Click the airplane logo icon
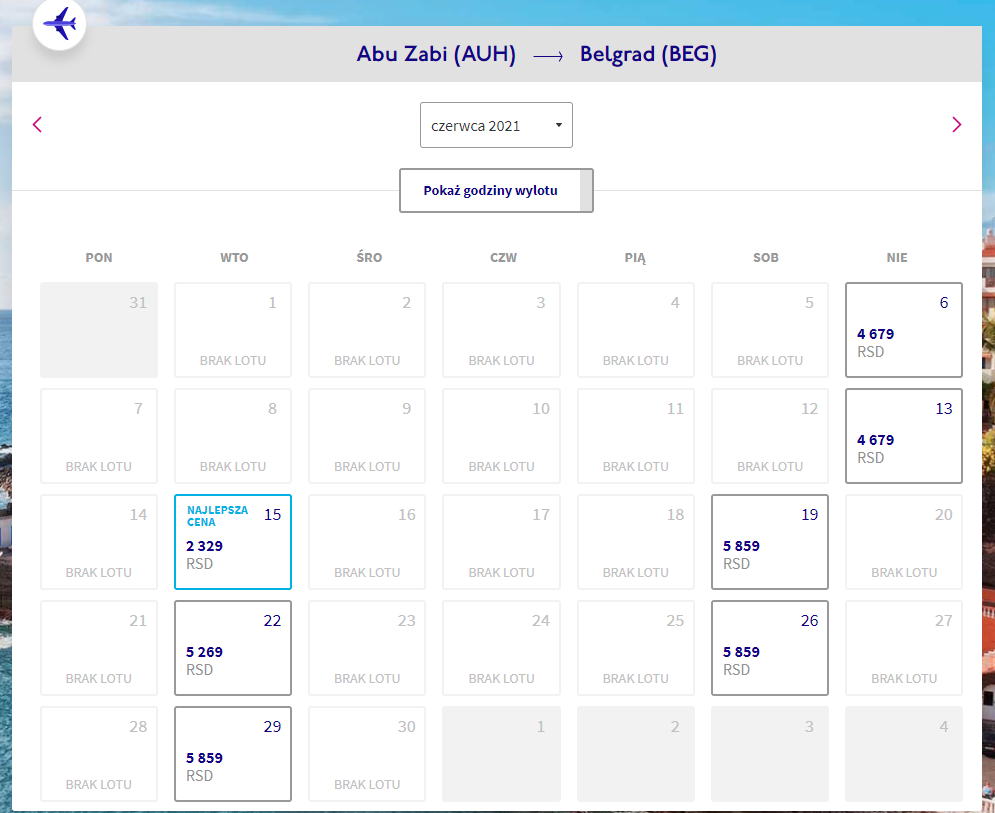This screenshot has width=995, height=813. coord(60,24)
